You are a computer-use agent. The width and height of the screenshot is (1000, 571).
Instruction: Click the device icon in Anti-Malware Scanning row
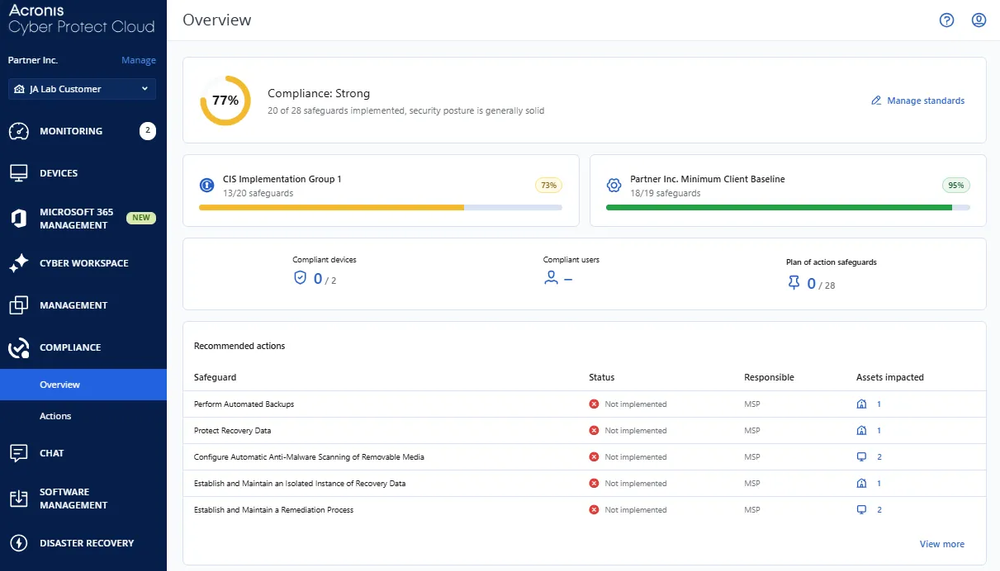point(861,457)
